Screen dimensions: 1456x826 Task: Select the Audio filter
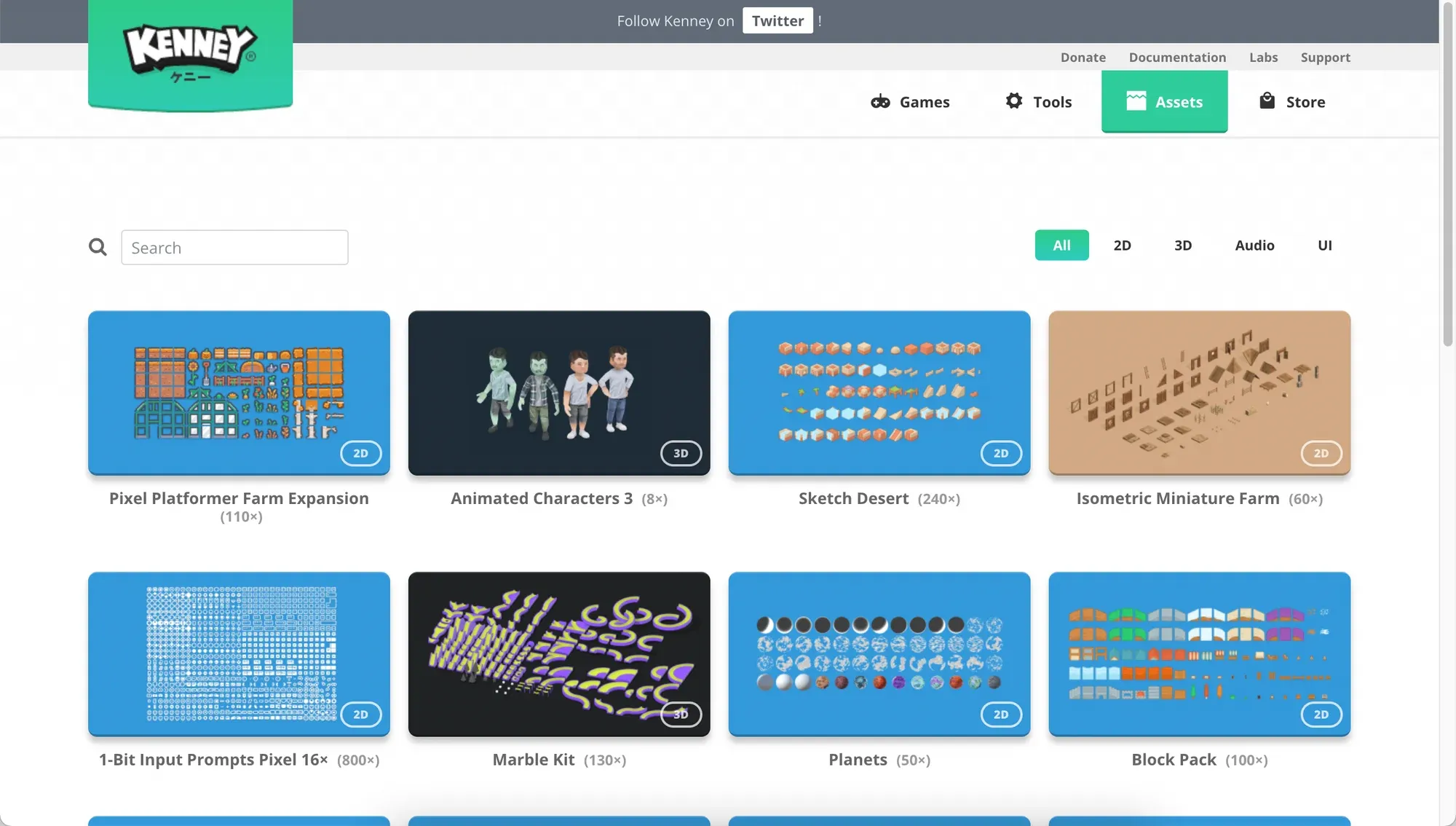pos(1254,245)
